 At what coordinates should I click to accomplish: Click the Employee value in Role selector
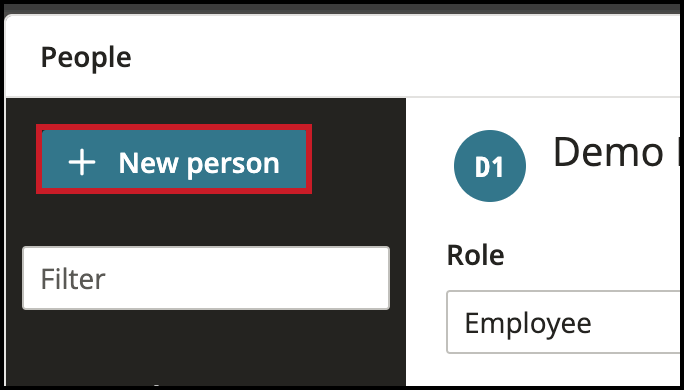tap(528, 323)
